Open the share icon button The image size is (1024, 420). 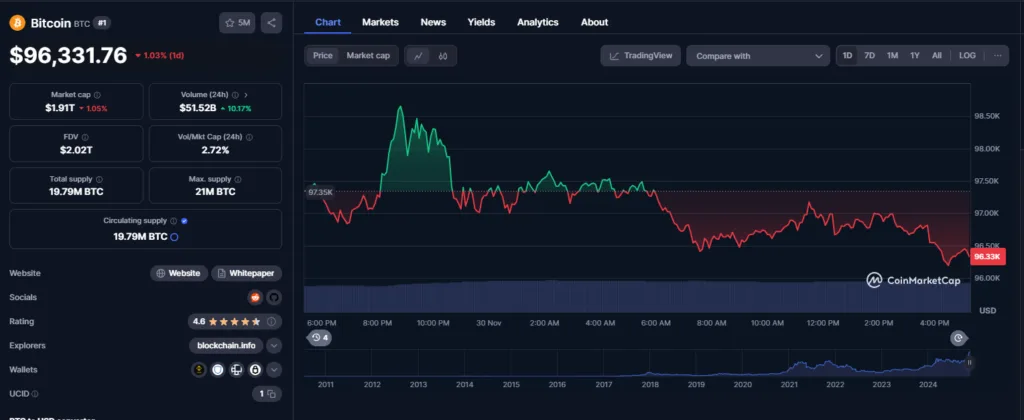(x=271, y=23)
